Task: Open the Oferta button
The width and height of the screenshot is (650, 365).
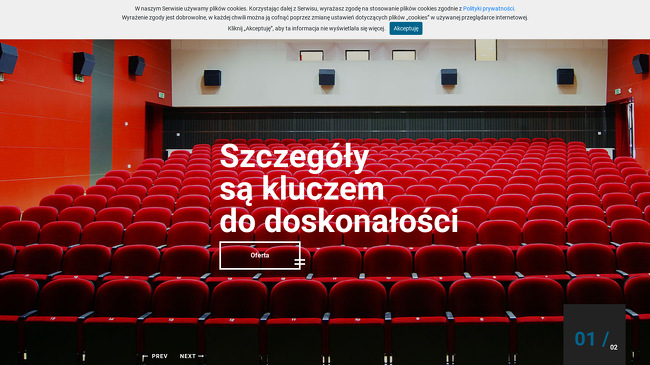Action: coord(260,256)
